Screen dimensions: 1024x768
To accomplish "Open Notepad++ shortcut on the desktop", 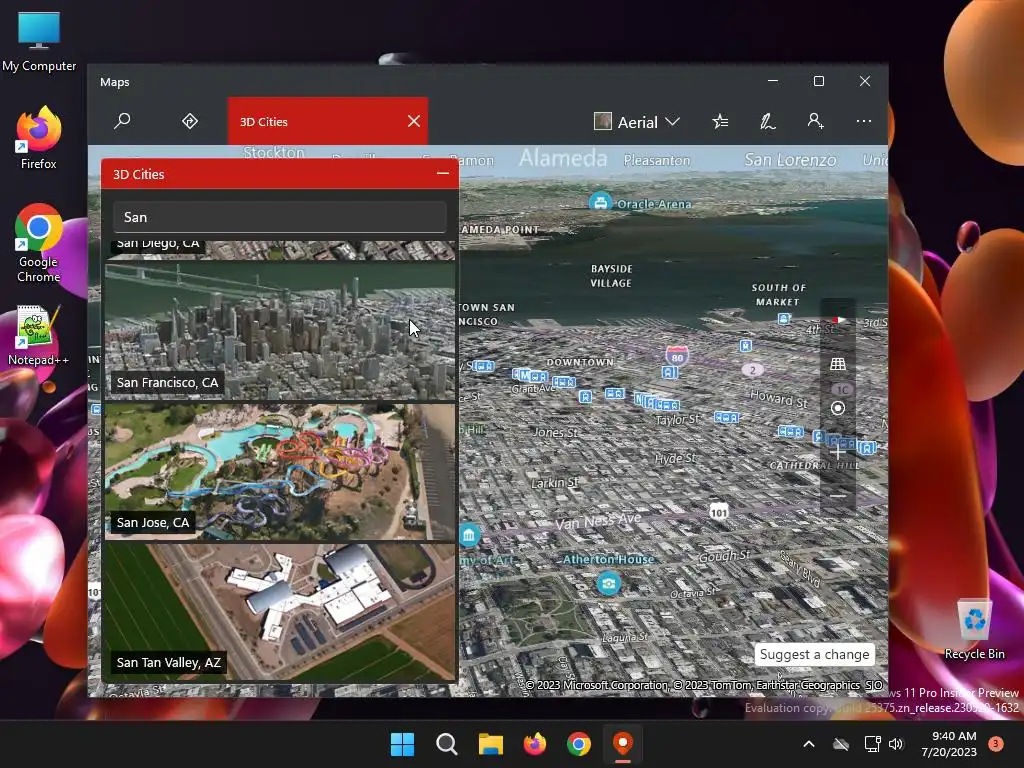I will 39,335.
